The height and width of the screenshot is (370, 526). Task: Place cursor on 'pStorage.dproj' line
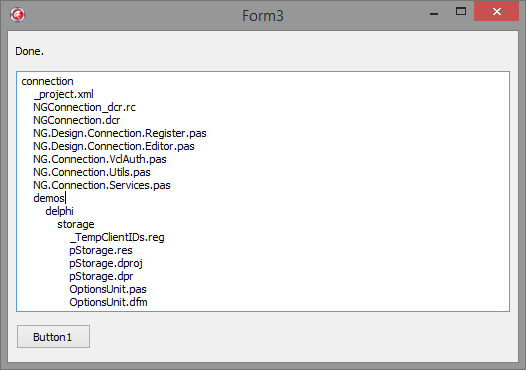(106, 264)
